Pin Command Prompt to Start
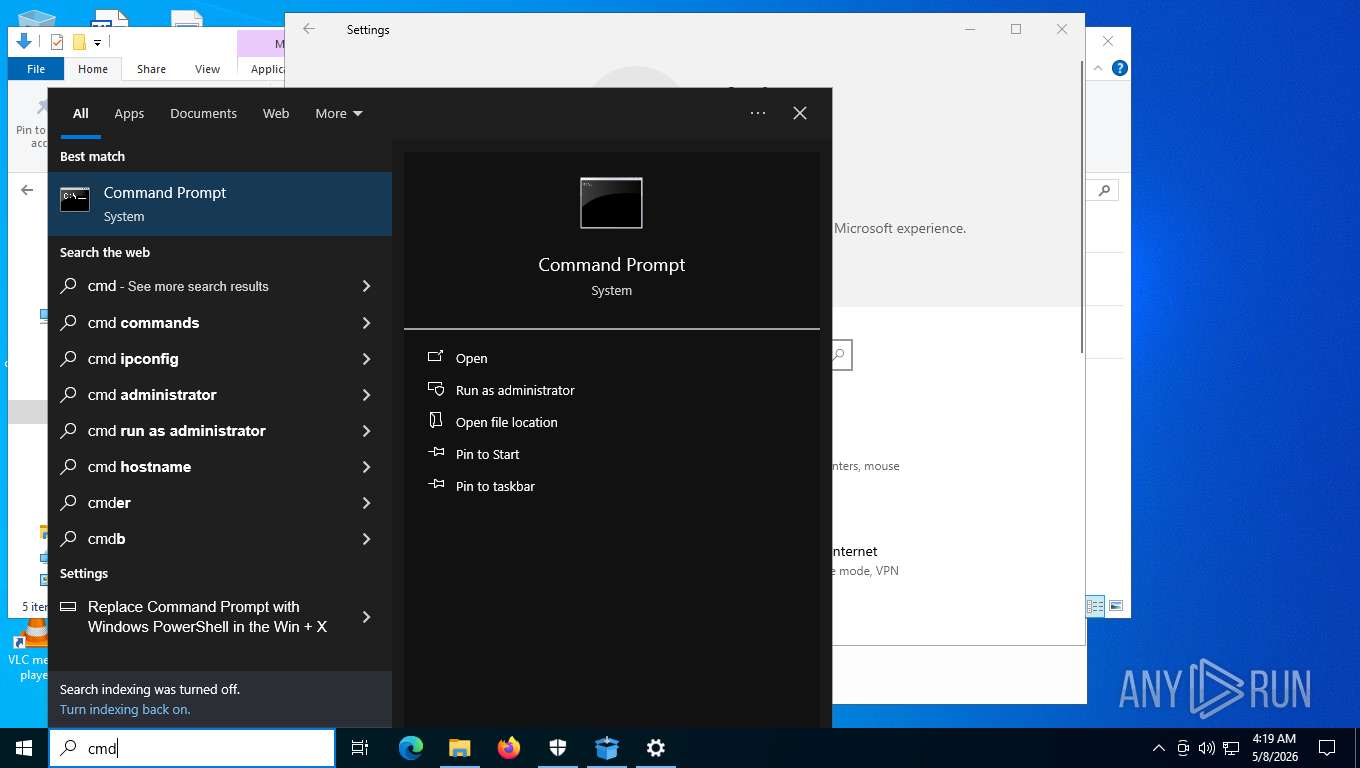Viewport: 1360px width, 768px height. [487, 454]
